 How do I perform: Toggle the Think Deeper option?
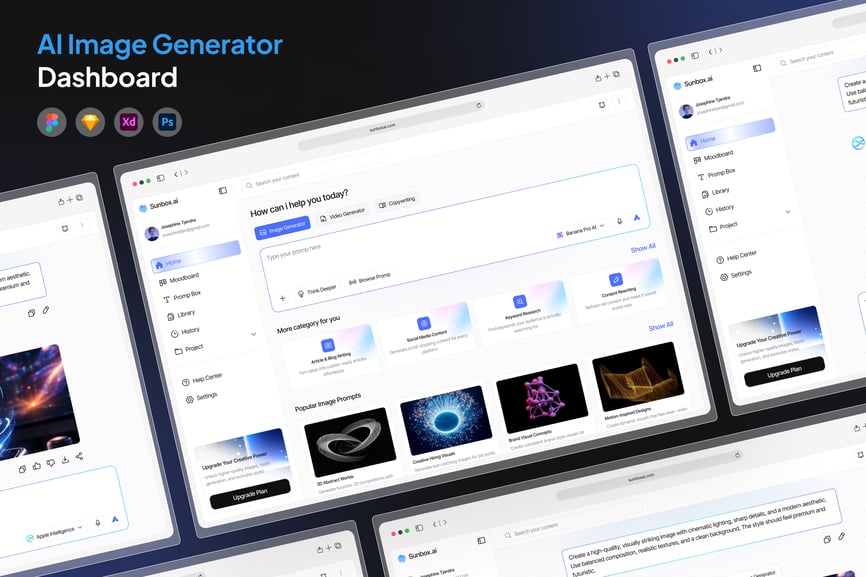tap(316, 287)
